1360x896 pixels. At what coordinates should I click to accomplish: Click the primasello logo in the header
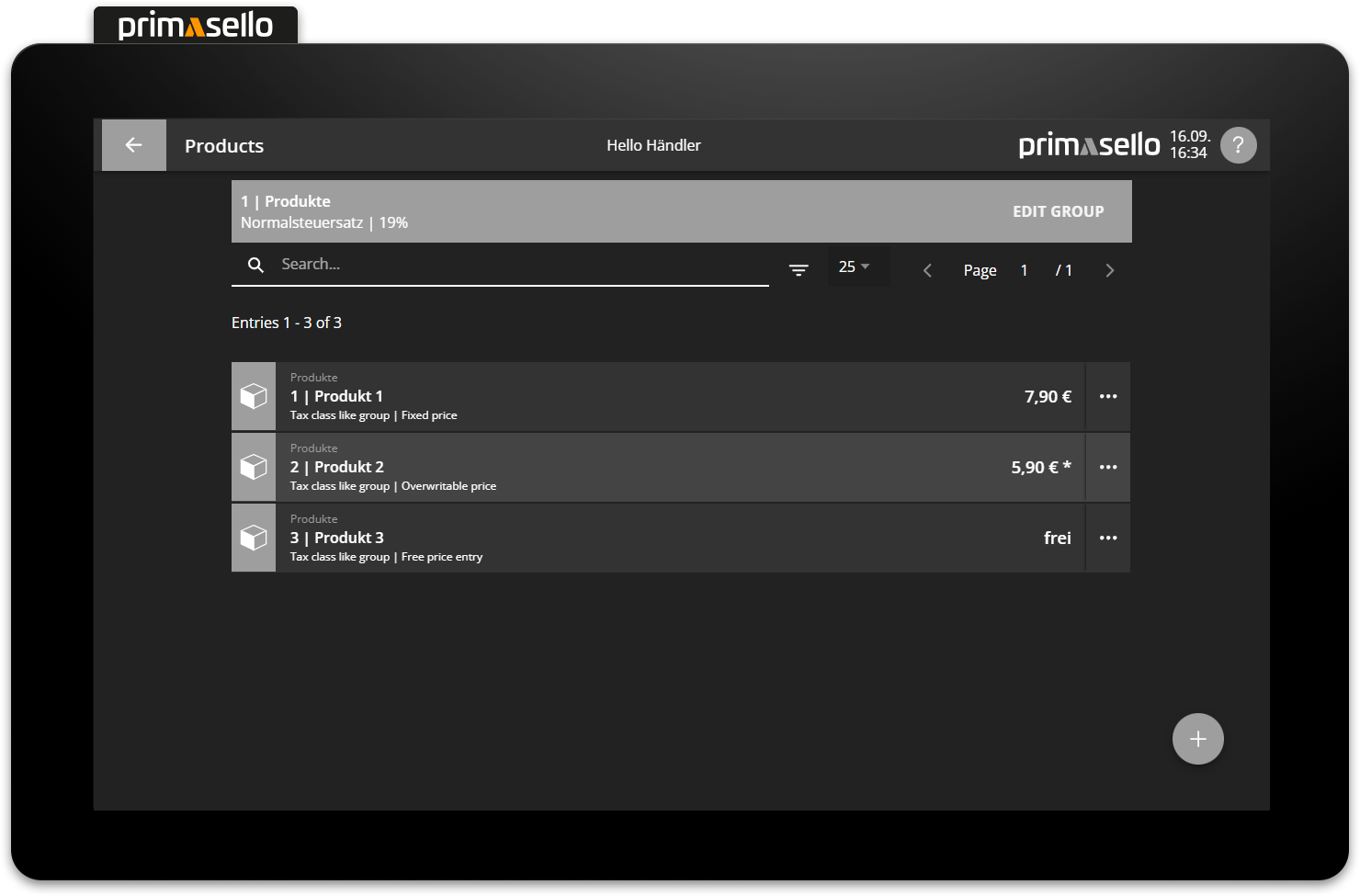[x=1089, y=145]
